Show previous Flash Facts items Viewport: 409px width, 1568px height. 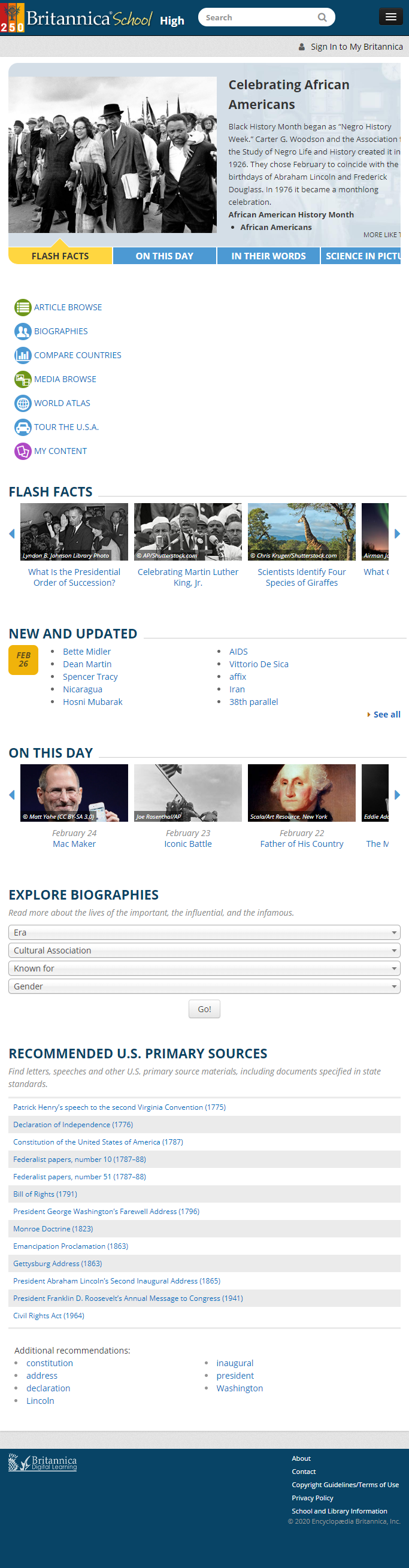[x=11, y=534]
